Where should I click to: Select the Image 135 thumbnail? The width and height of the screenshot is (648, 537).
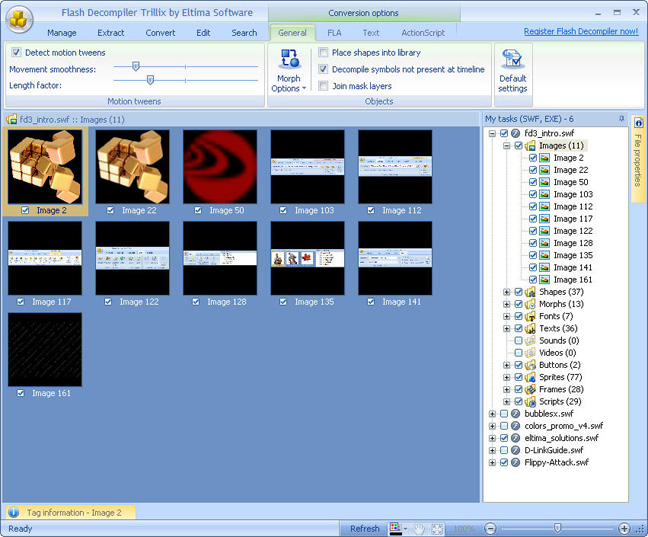point(307,258)
